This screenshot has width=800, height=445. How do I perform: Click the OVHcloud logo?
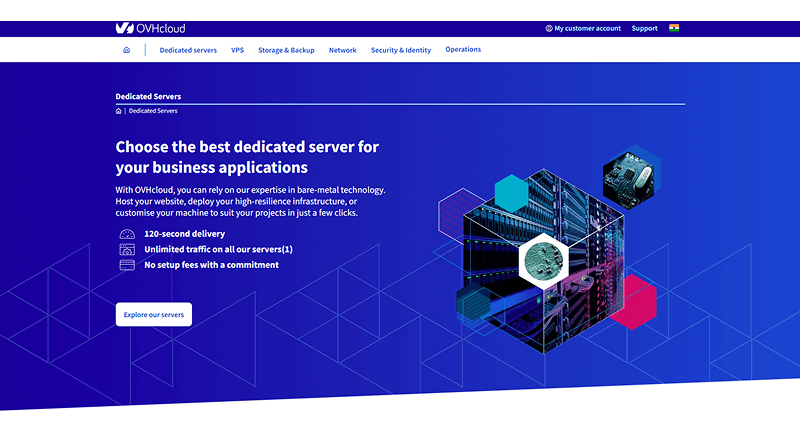point(150,28)
